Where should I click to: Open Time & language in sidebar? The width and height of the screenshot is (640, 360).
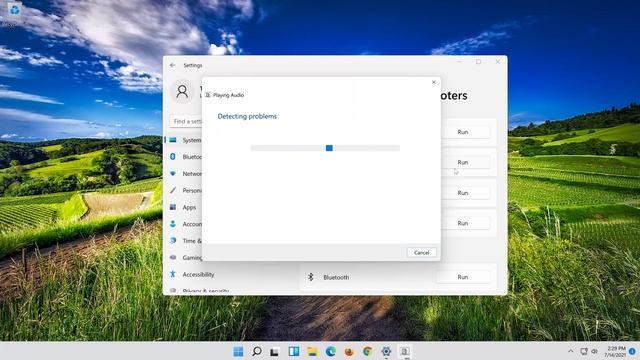(x=185, y=241)
